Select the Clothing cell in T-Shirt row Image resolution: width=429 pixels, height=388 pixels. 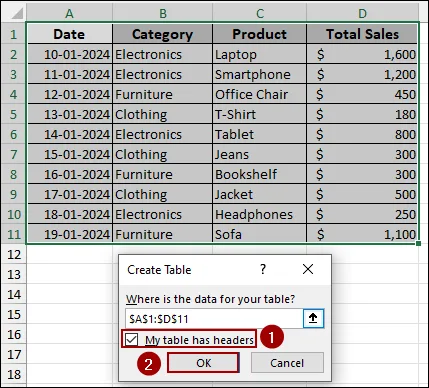[163, 114]
